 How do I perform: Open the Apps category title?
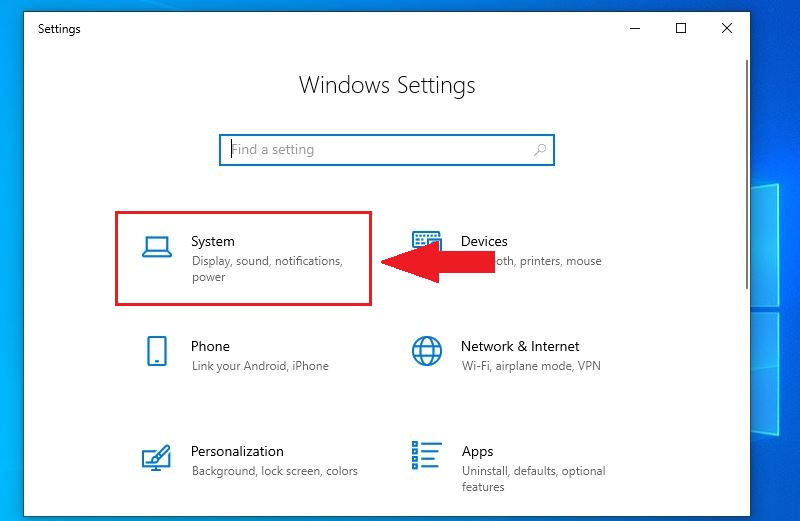click(x=478, y=451)
